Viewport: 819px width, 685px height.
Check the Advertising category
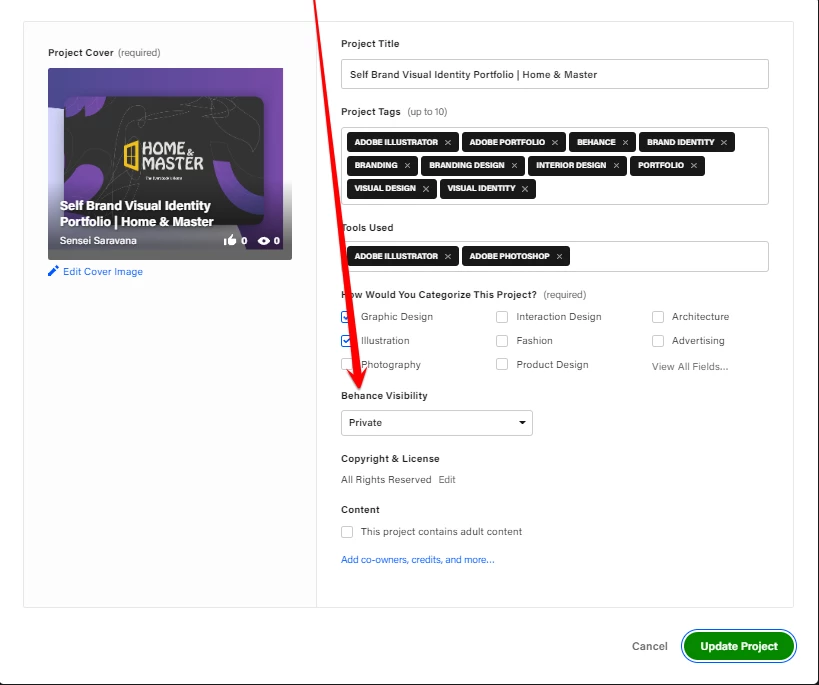point(658,341)
